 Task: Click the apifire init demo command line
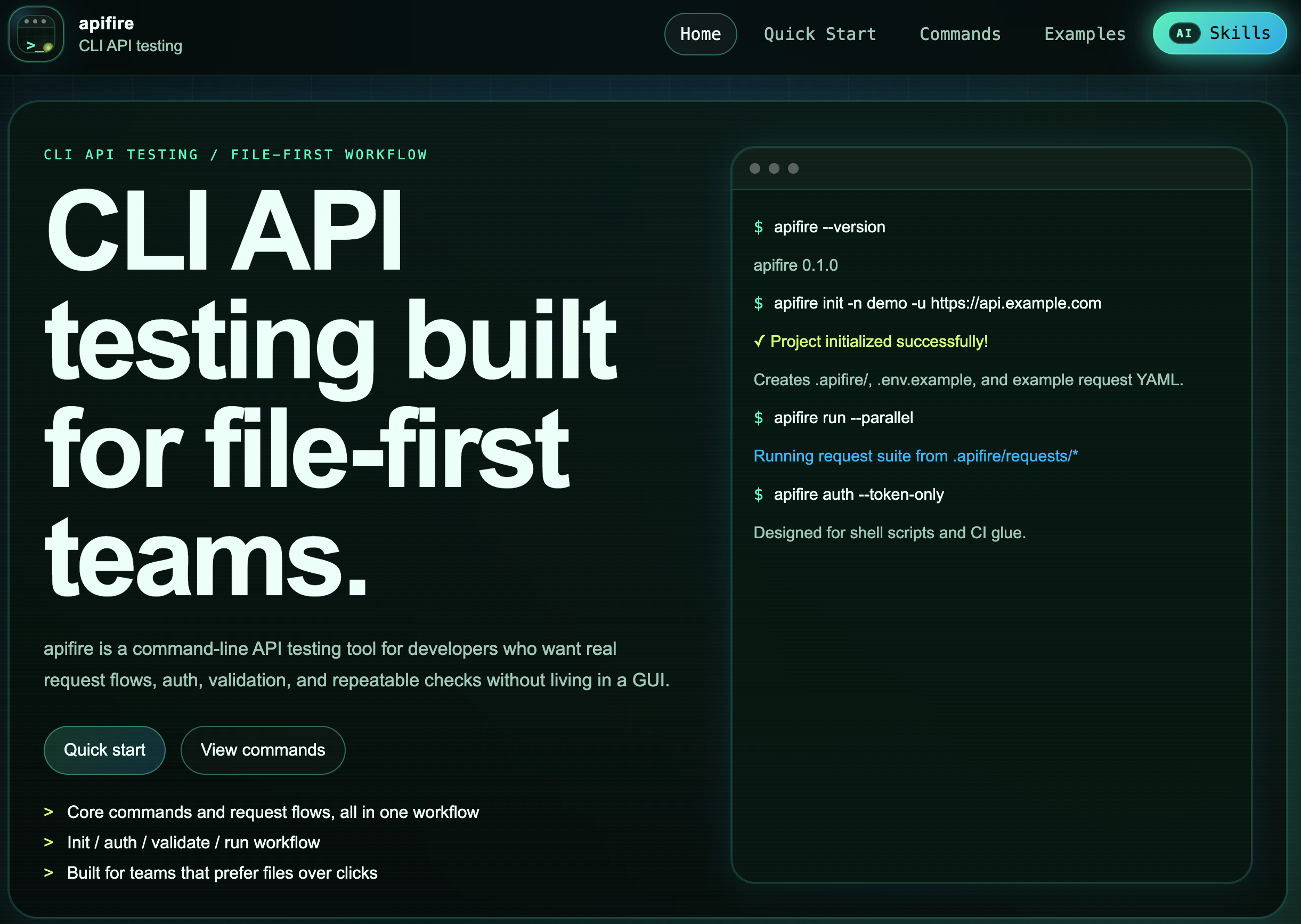[x=937, y=303]
